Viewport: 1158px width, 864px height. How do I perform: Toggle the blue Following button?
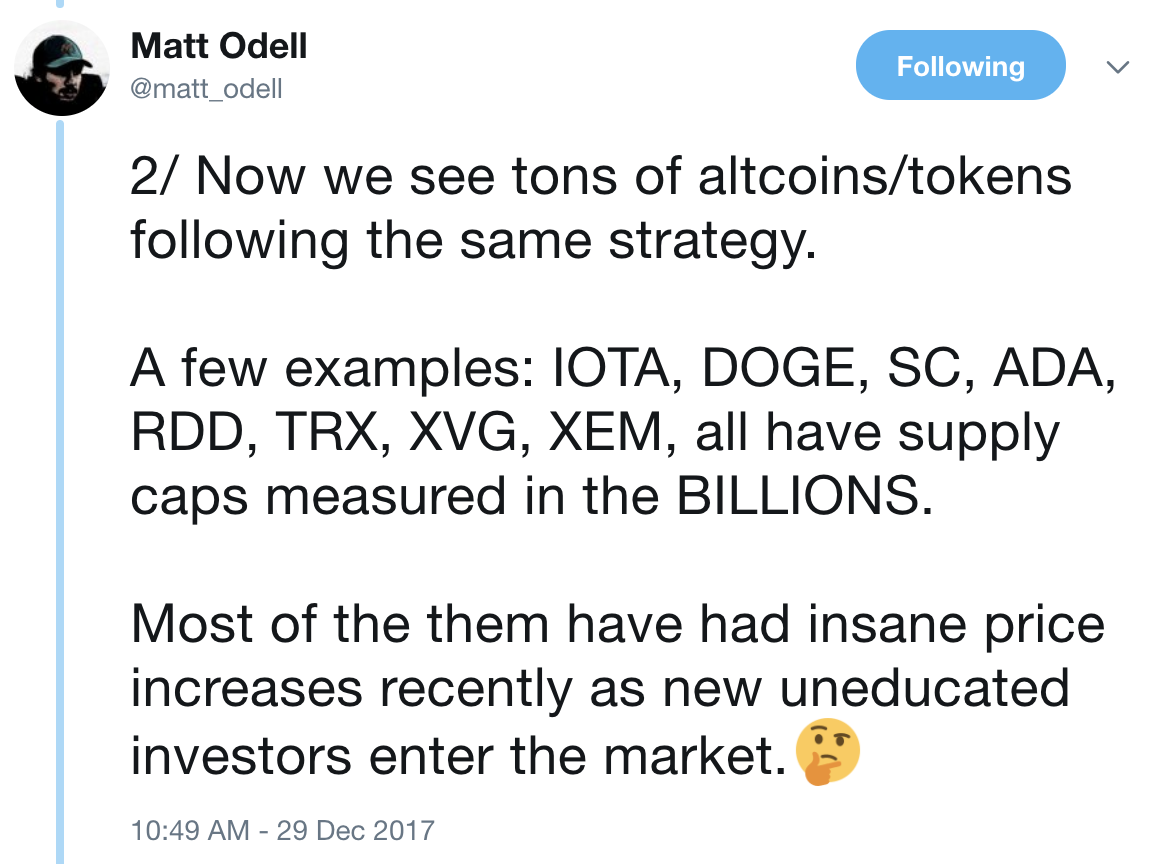click(x=960, y=66)
